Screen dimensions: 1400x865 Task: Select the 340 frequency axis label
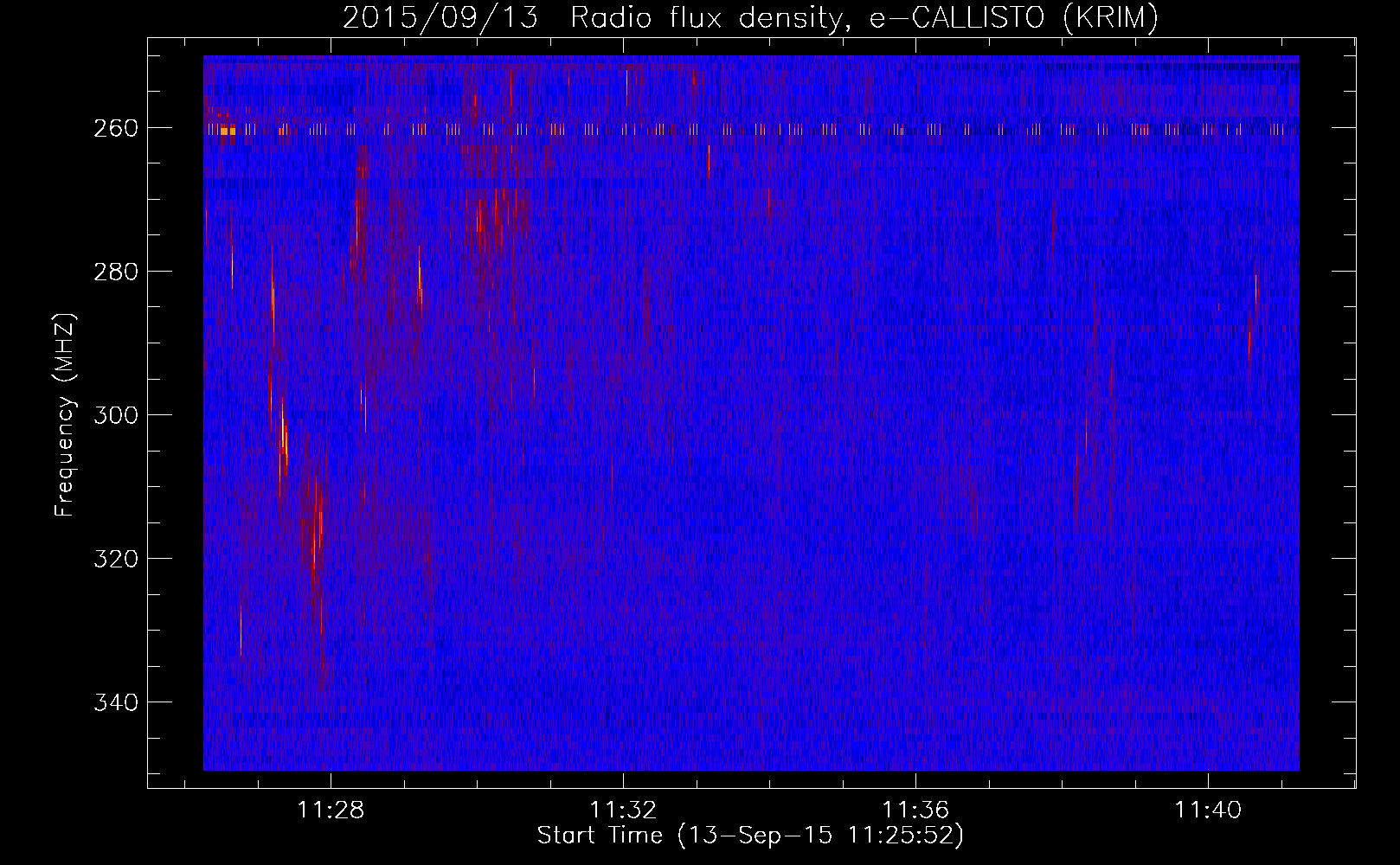(x=116, y=702)
